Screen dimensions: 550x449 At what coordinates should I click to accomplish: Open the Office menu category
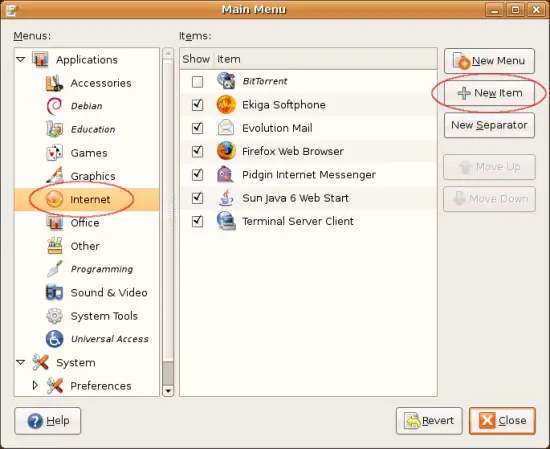[86, 223]
